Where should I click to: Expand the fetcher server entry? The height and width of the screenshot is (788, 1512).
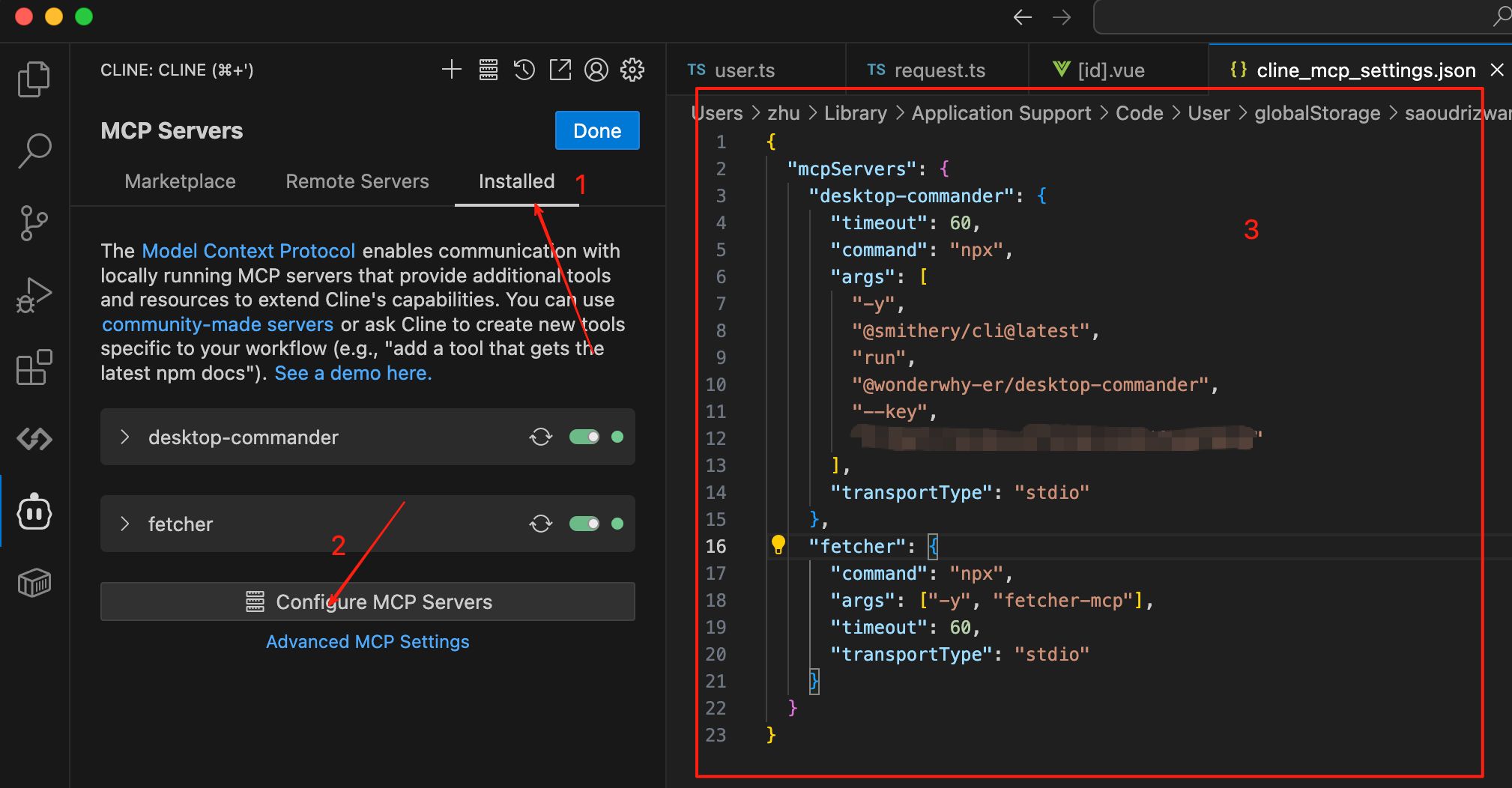125,524
